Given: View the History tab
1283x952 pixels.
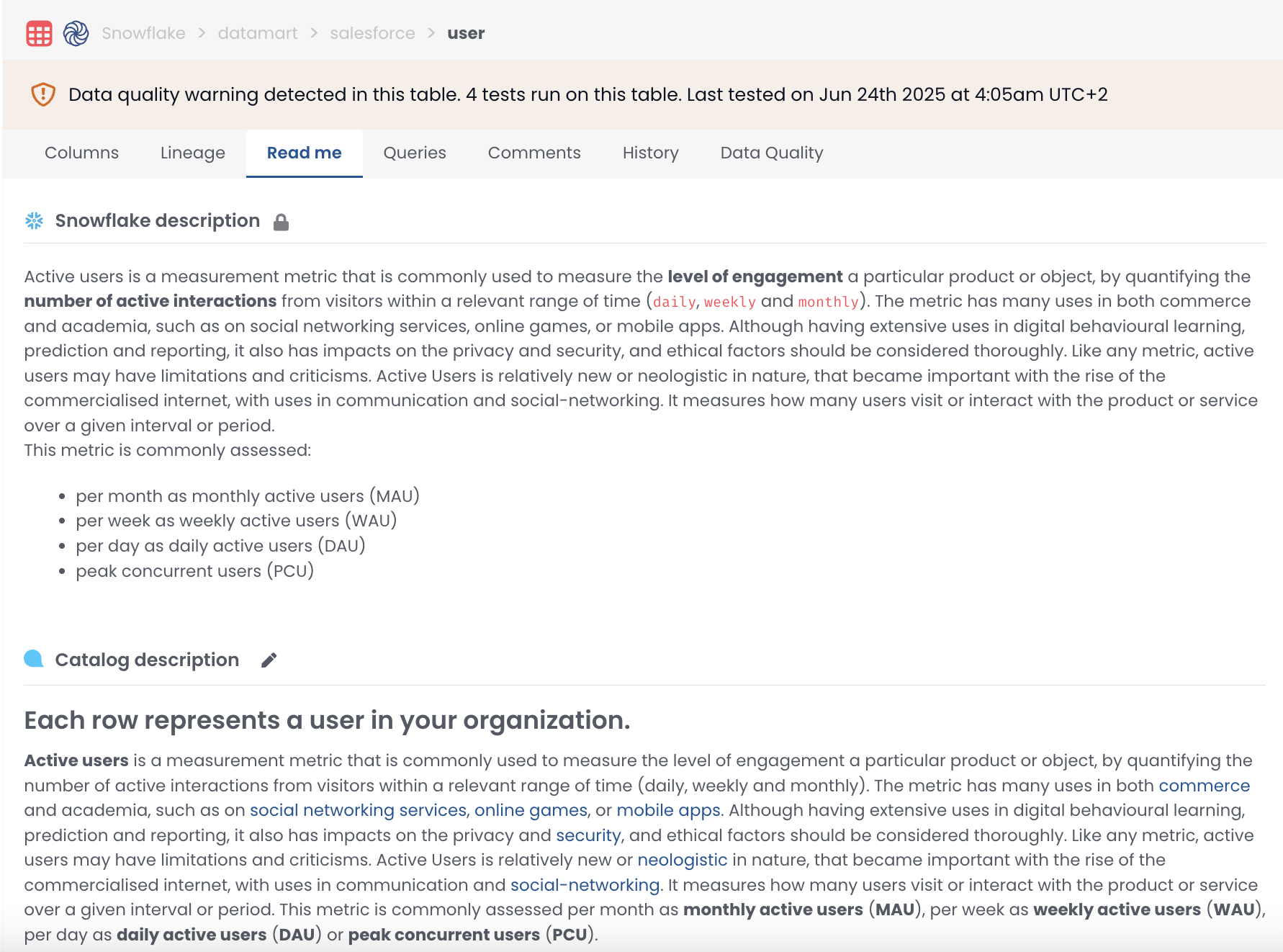Looking at the screenshot, I should point(650,153).
